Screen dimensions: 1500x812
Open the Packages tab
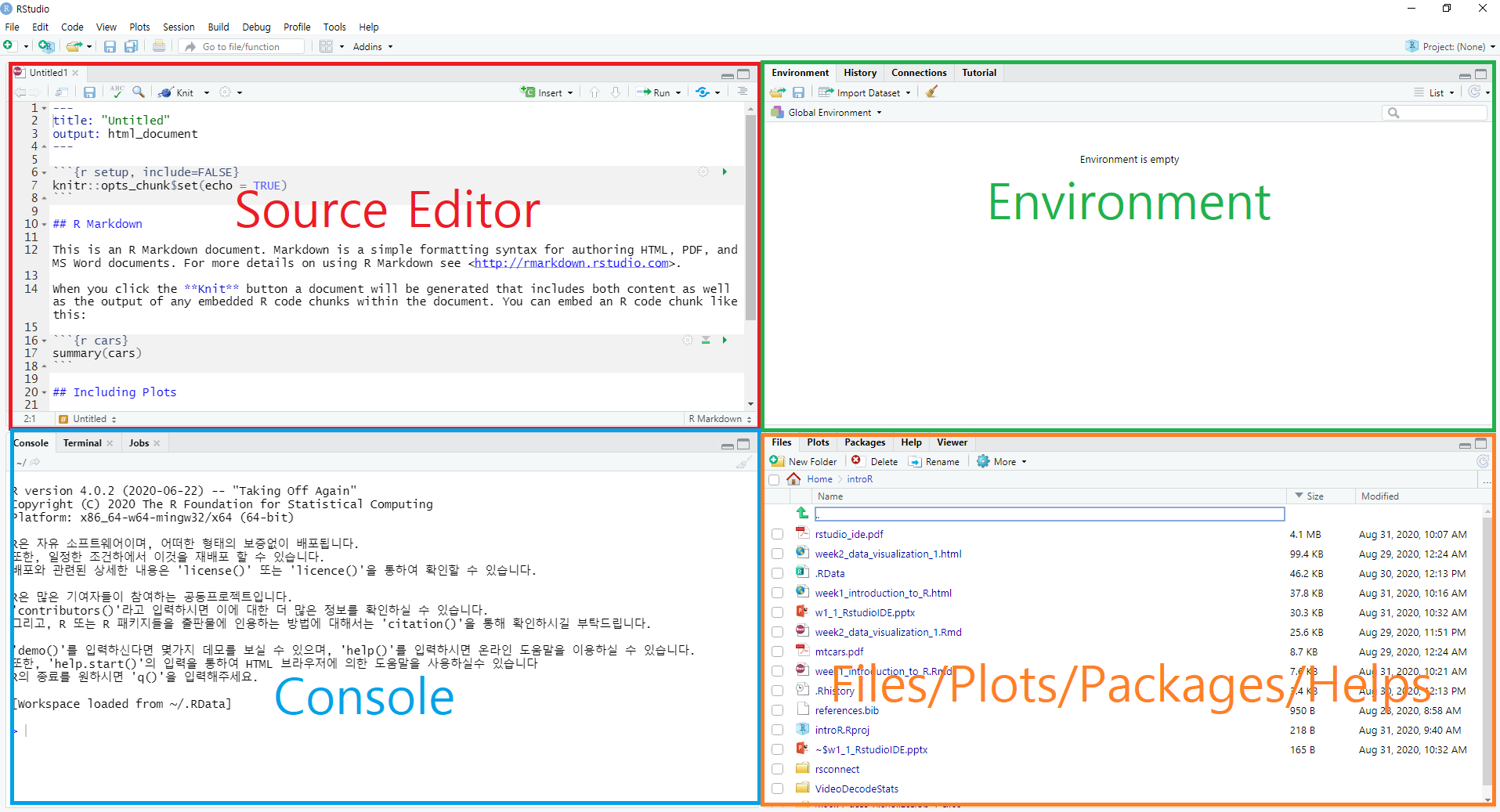click(864, 442)
